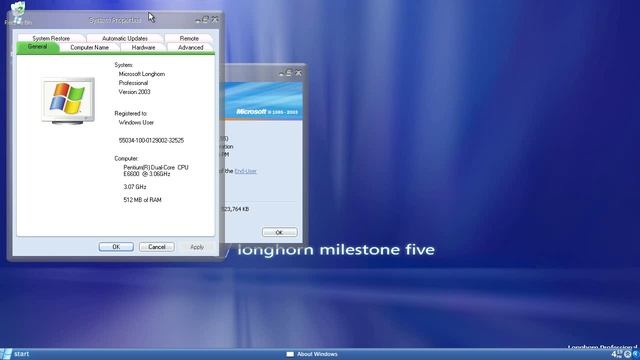
Task: Minimize the About Windows dialog
Action: click(x=281, y=73)
